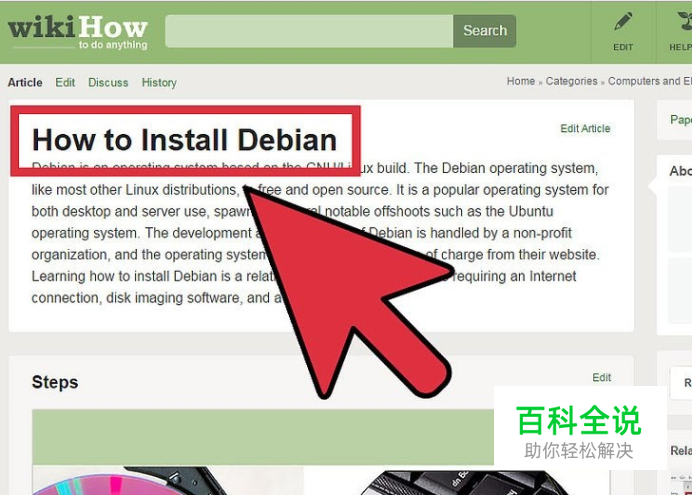Switch to the Edit tab
Screen dimensions: 692x495
point(65,82)
